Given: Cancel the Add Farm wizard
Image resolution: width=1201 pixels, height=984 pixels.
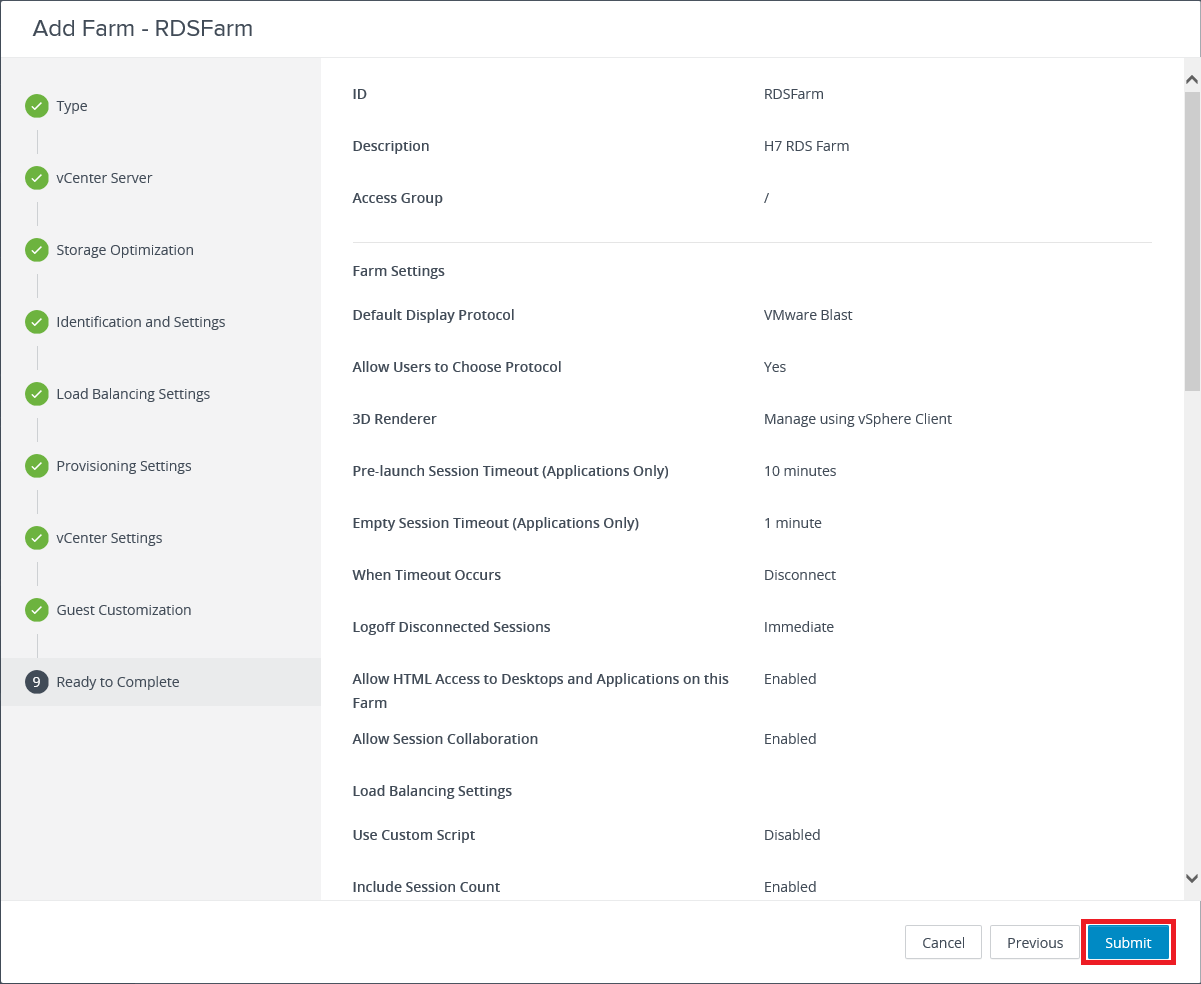Looking at the screenshot, I should (943, 943).
